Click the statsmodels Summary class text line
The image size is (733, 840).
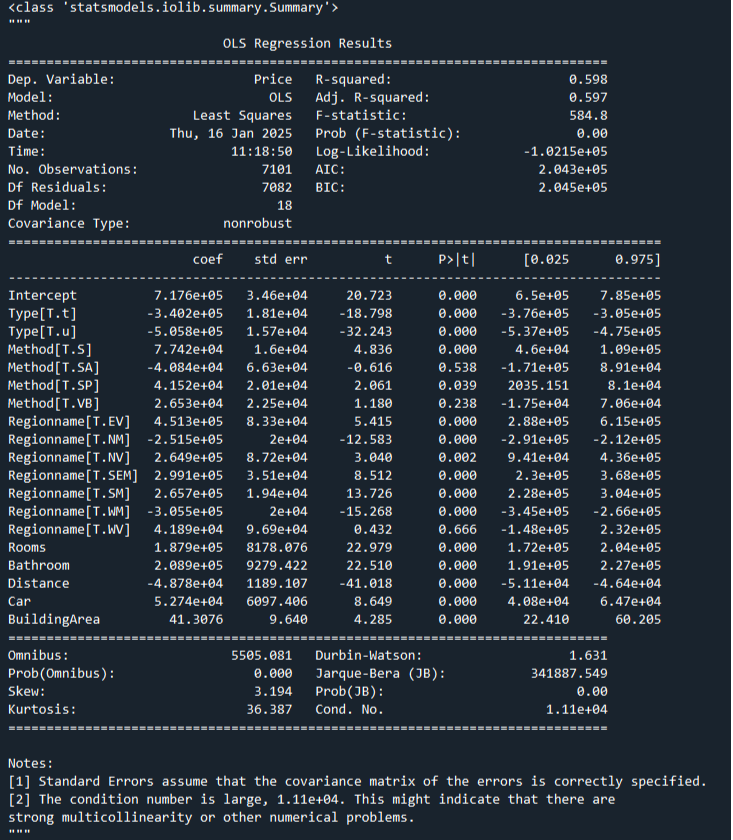[172, 9]
